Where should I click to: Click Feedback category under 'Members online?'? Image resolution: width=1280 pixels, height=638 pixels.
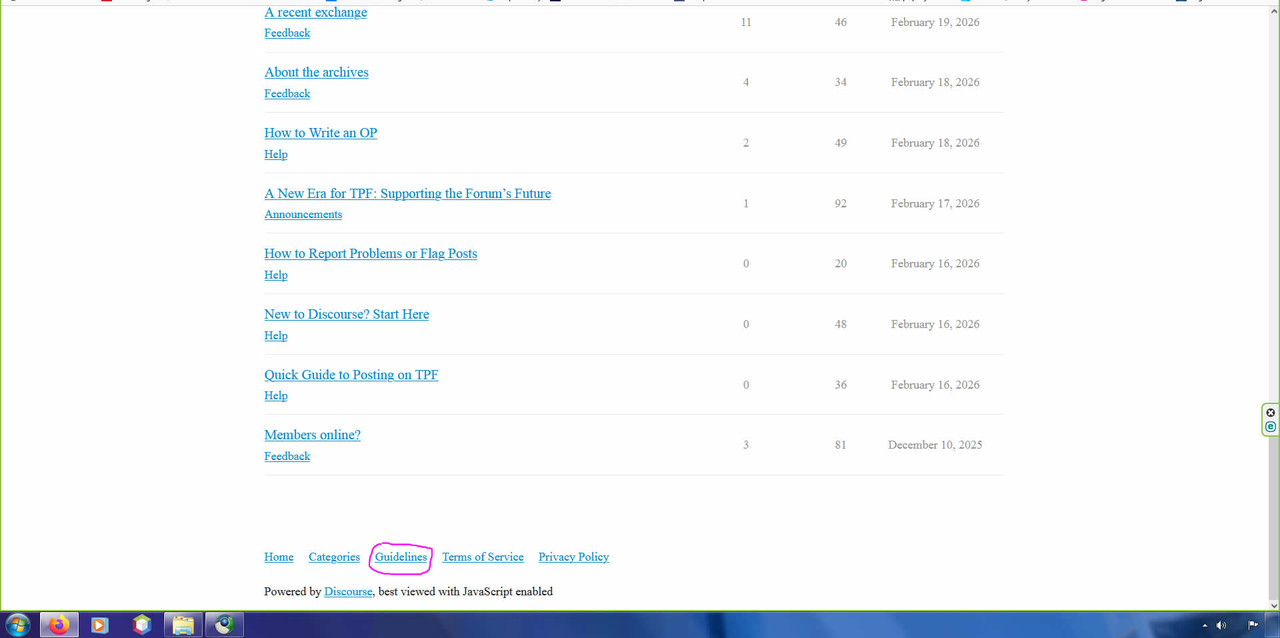[287, 456]
